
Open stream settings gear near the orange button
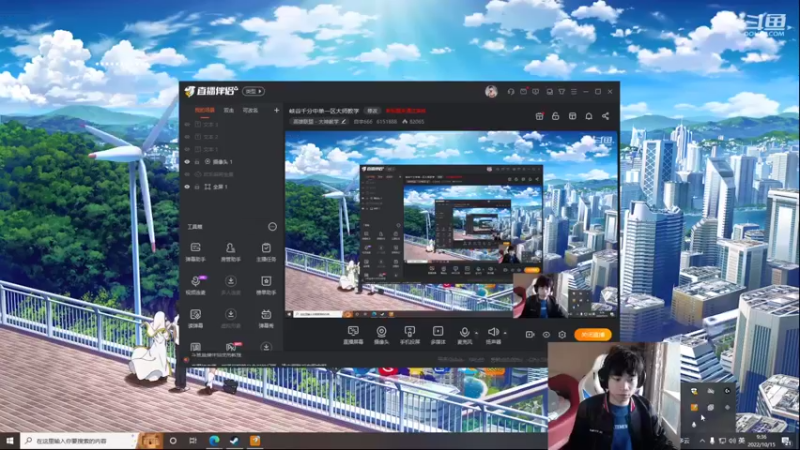[x=562, y=335]
